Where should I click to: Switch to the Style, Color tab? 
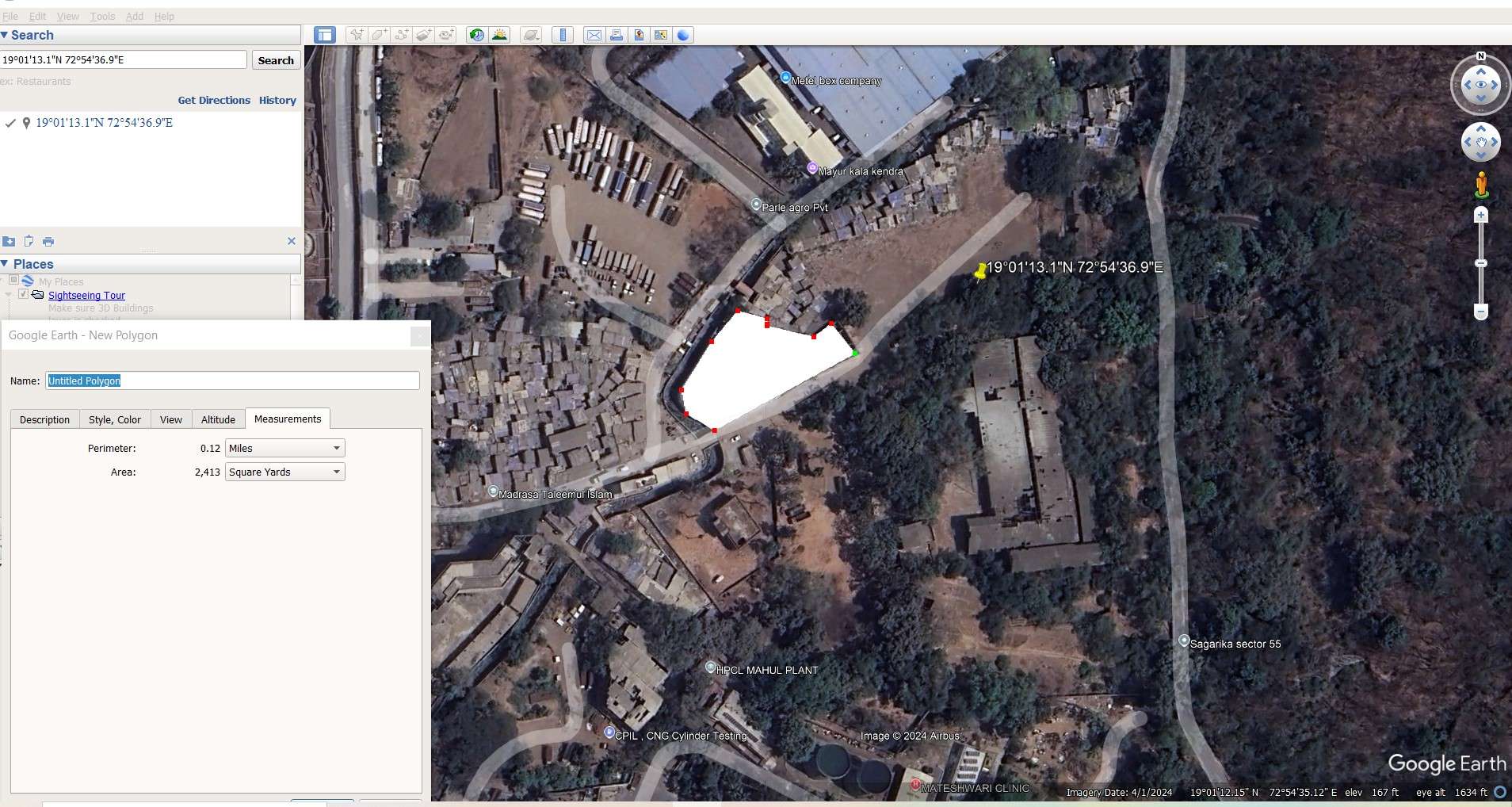coord(115,419)
